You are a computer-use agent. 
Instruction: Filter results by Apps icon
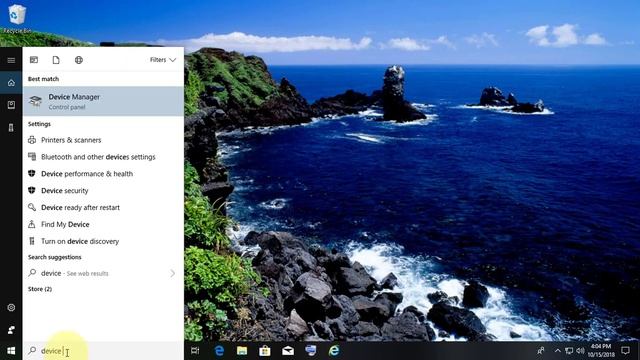(34, 60)
